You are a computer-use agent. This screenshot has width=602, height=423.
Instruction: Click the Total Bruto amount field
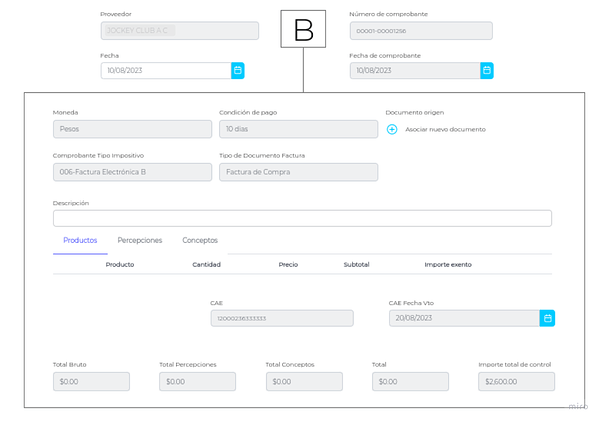pos(91,381)
